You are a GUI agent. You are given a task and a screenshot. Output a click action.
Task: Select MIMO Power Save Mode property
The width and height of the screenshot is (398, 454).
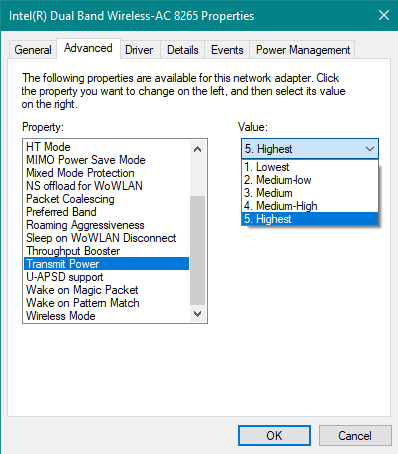pos(106,160)
